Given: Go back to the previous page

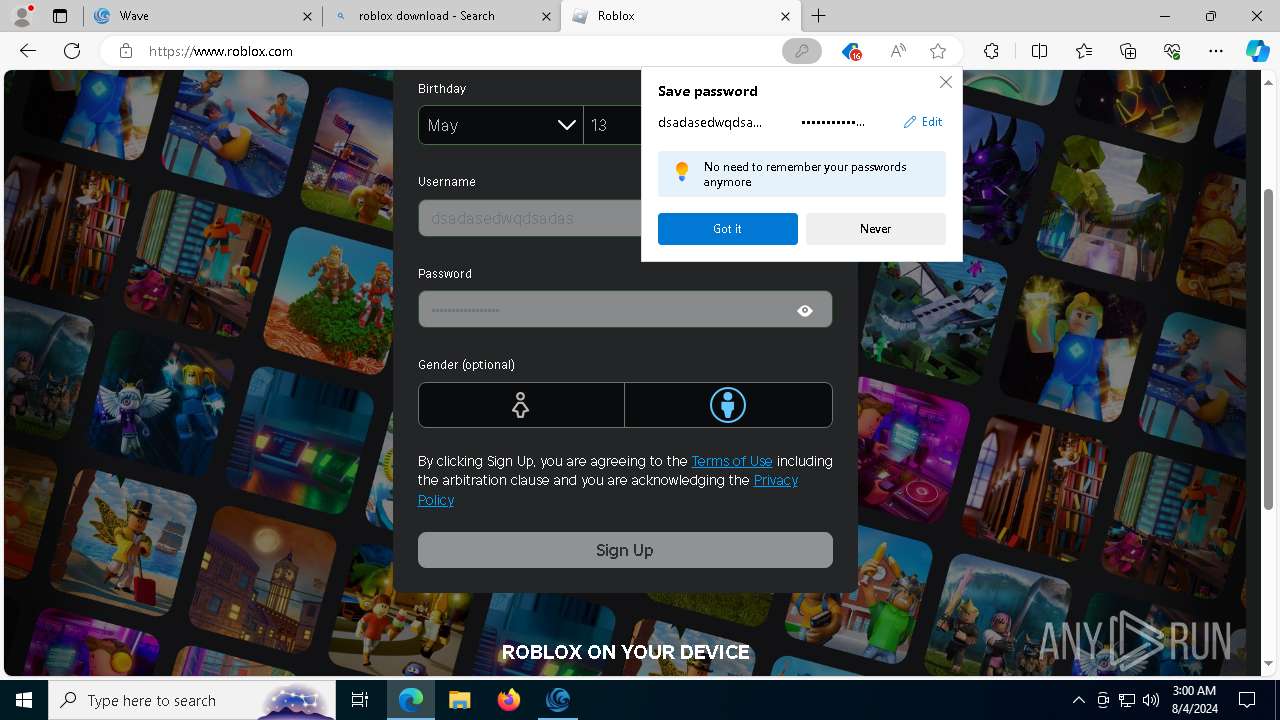Looking at the screenshot, I should tap(28, 51).
